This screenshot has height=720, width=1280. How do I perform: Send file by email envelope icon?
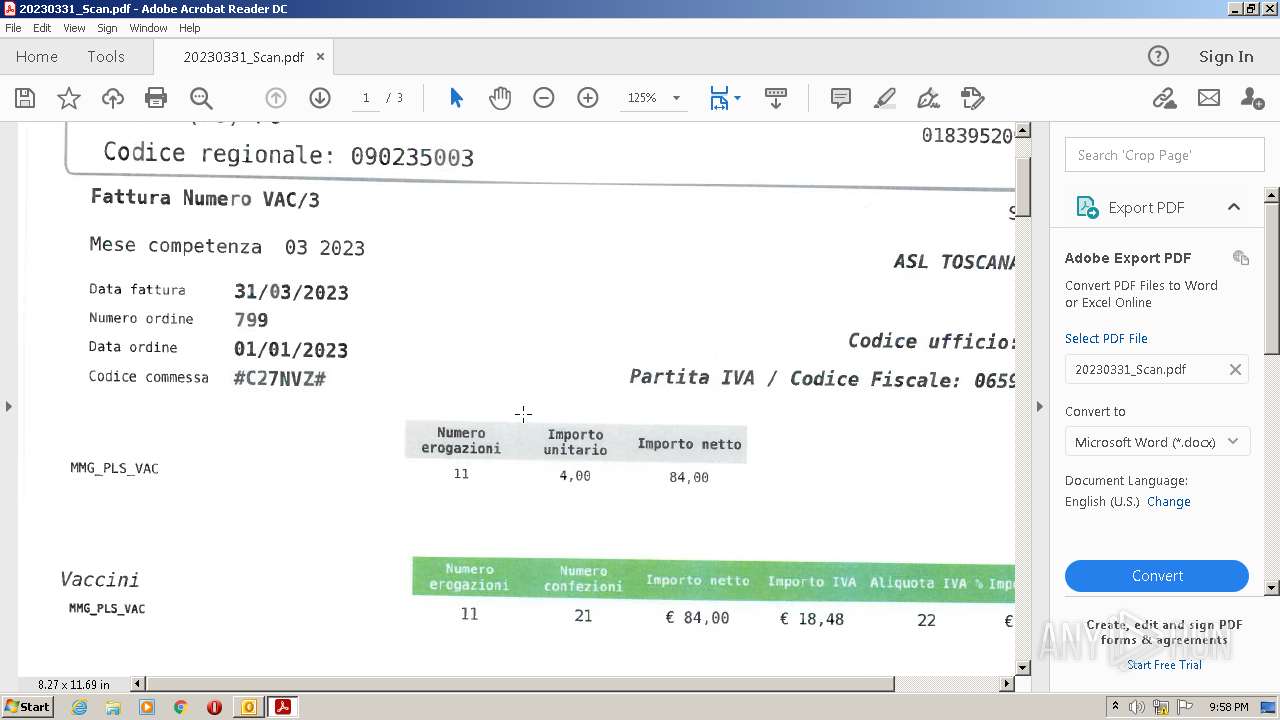pyautogui.click(x=1209, y=98)
